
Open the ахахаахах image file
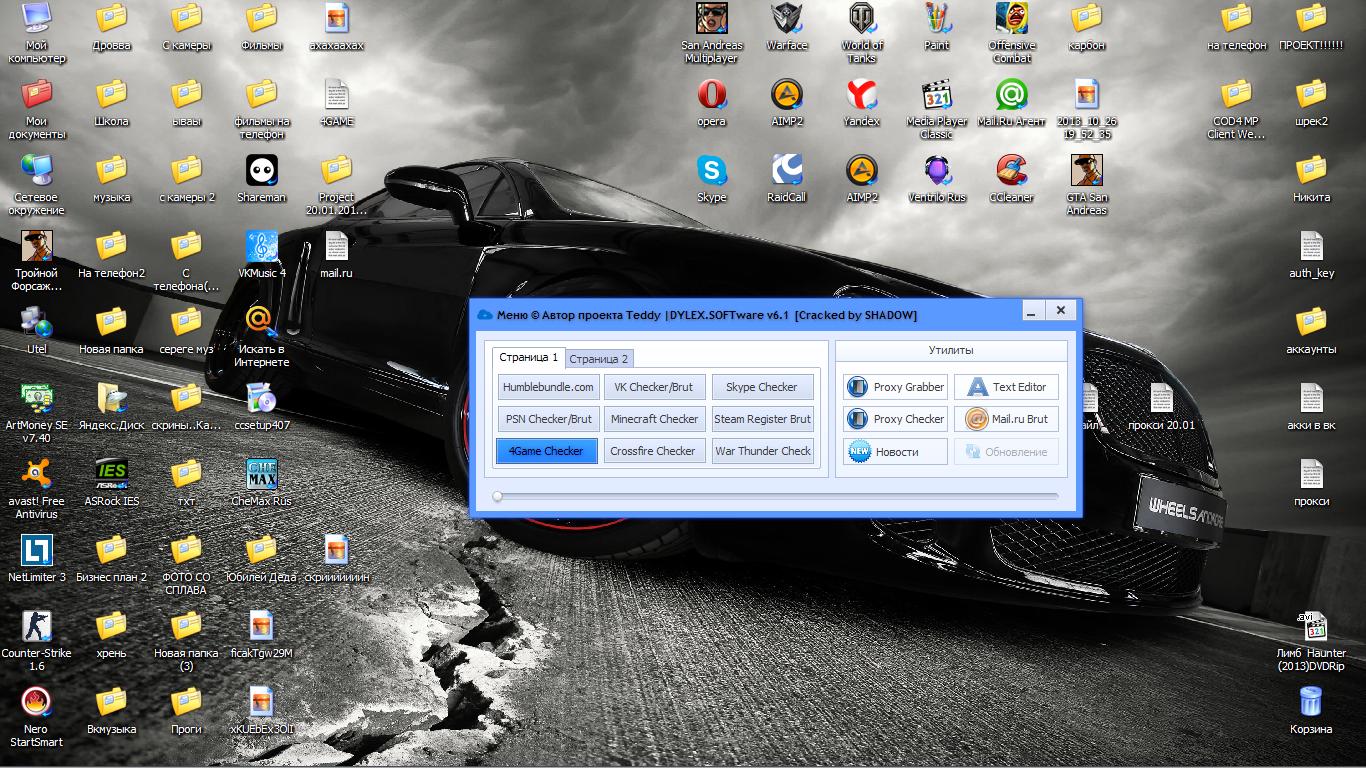tap(337, 27)
